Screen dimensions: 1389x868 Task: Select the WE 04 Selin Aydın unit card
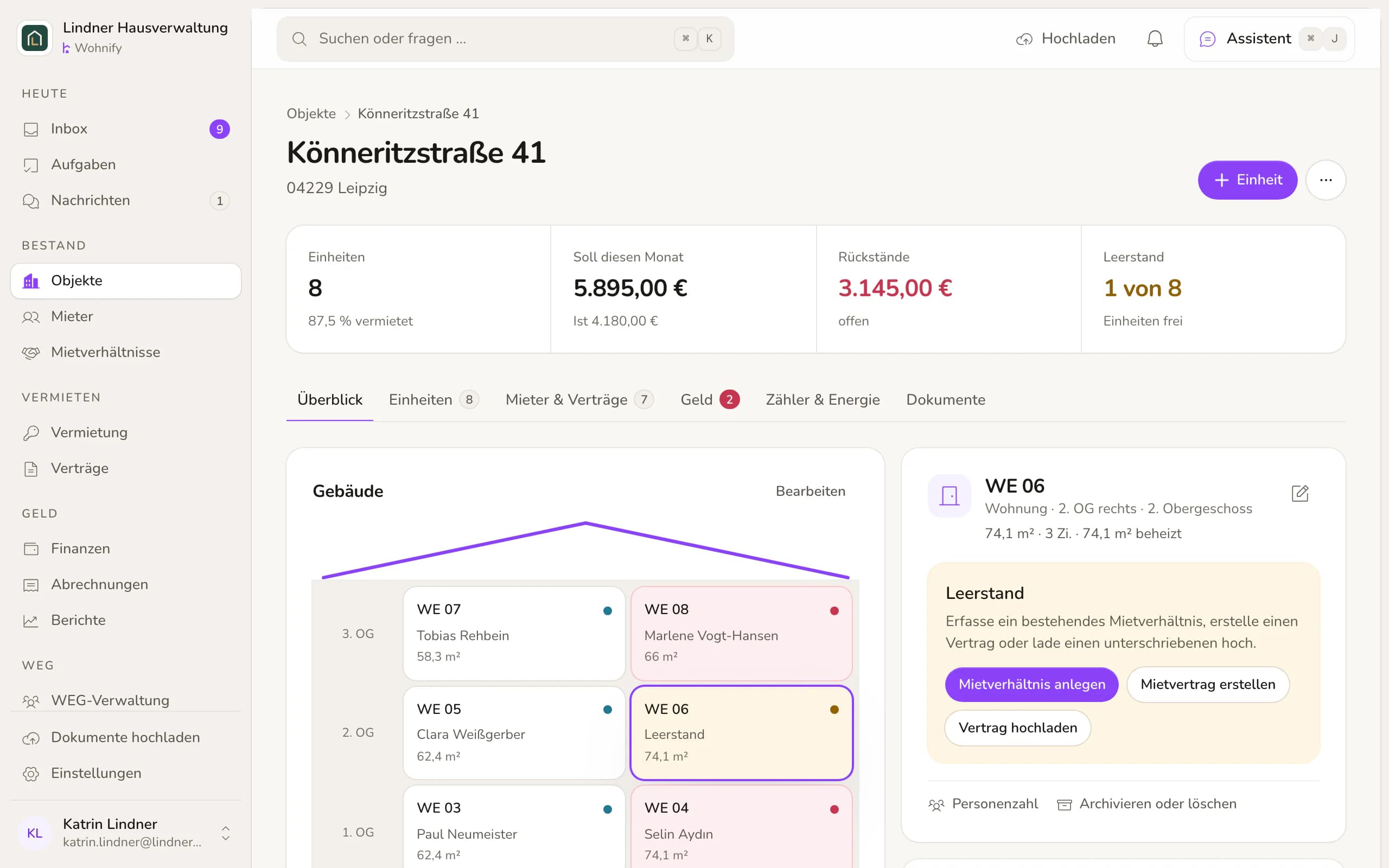click(741, 827)
